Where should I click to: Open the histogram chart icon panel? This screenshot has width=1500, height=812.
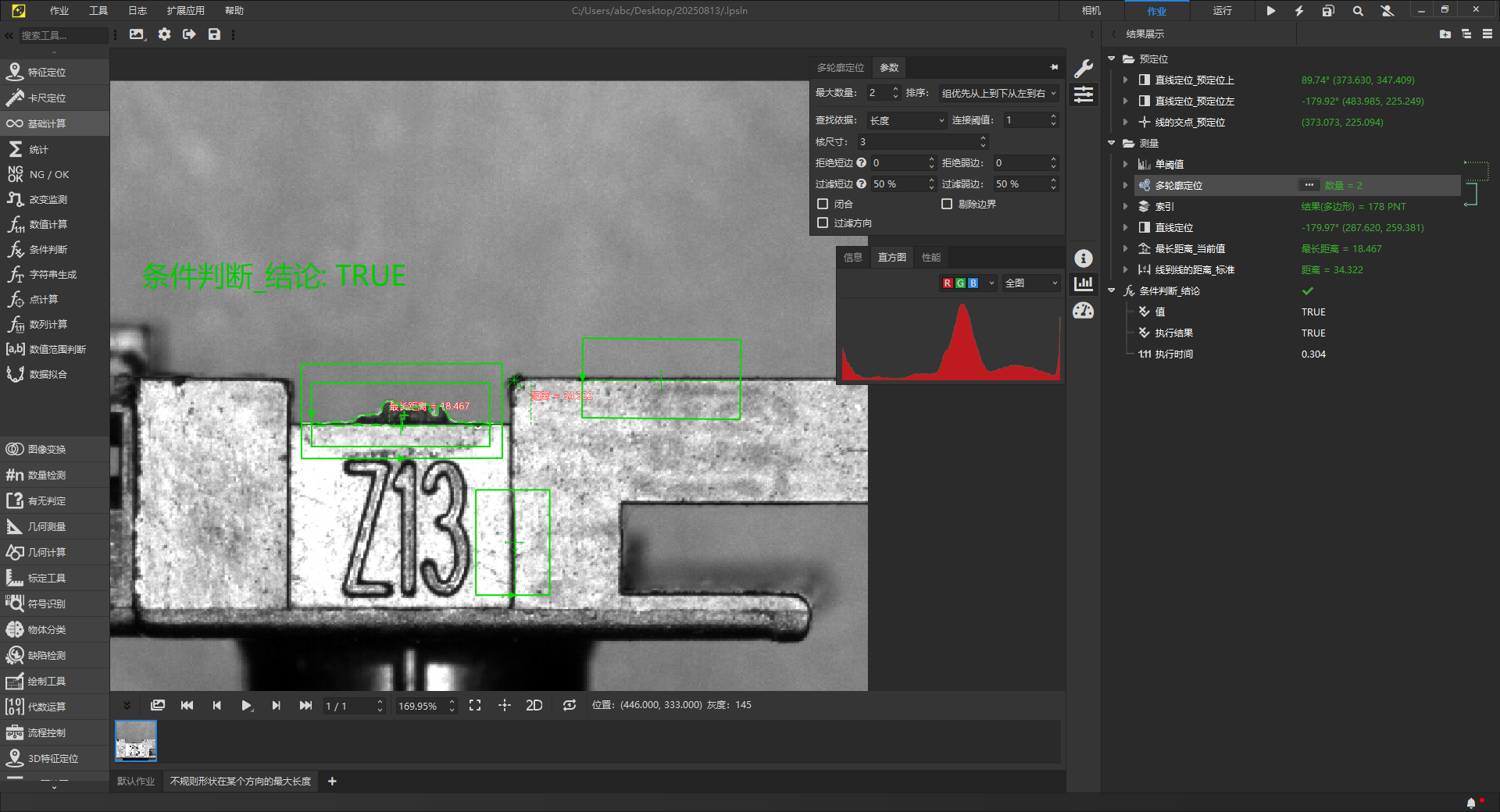tap(1084, 283)
